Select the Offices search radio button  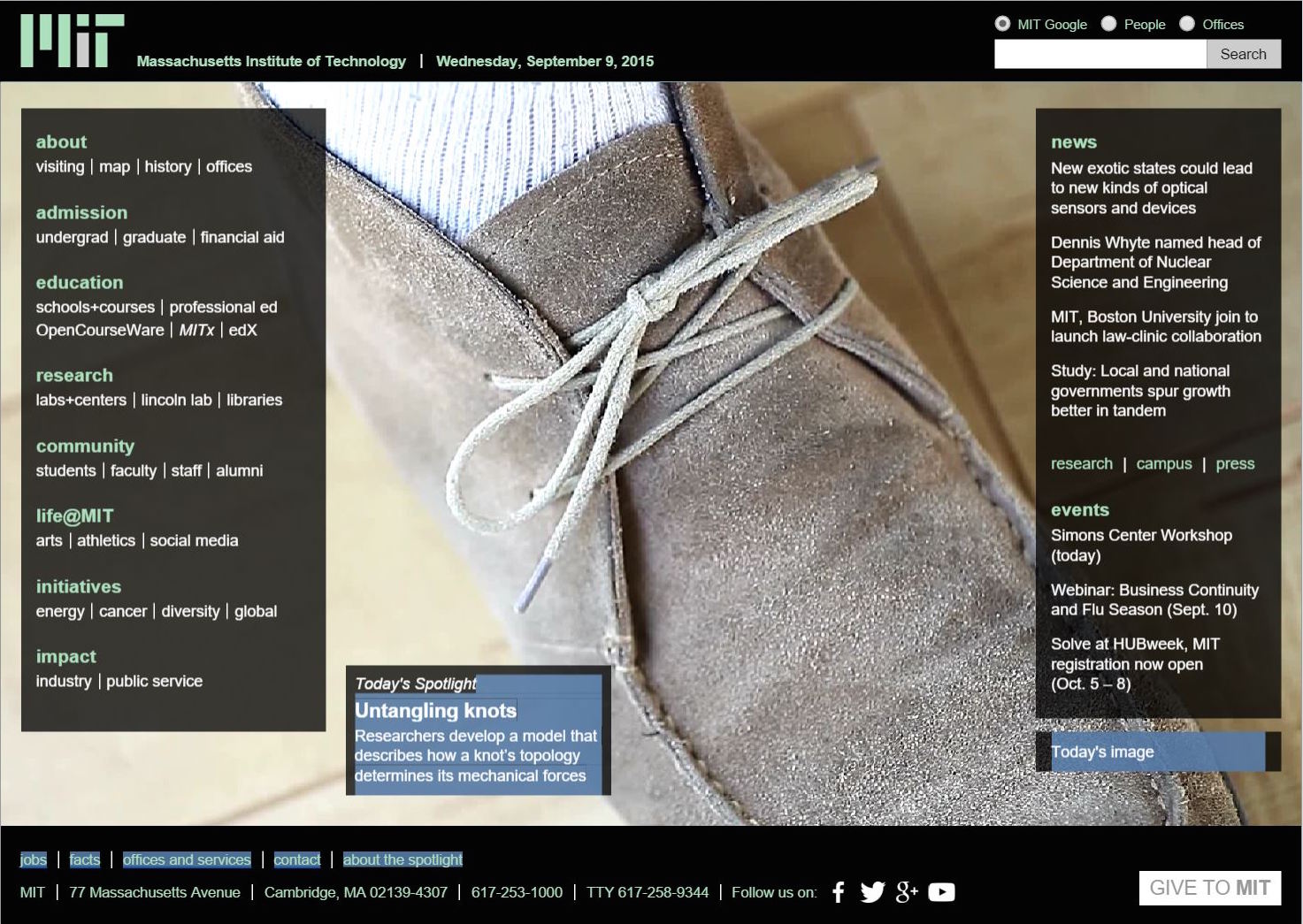point(1187,24)
